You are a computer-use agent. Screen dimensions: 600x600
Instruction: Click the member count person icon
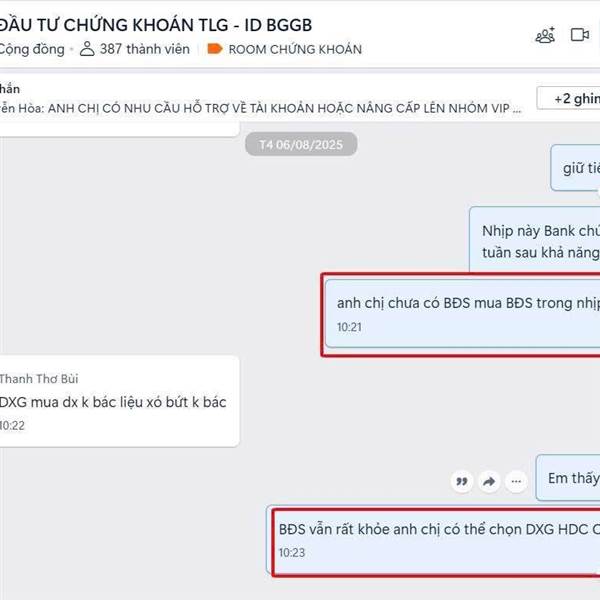[87, 49]
